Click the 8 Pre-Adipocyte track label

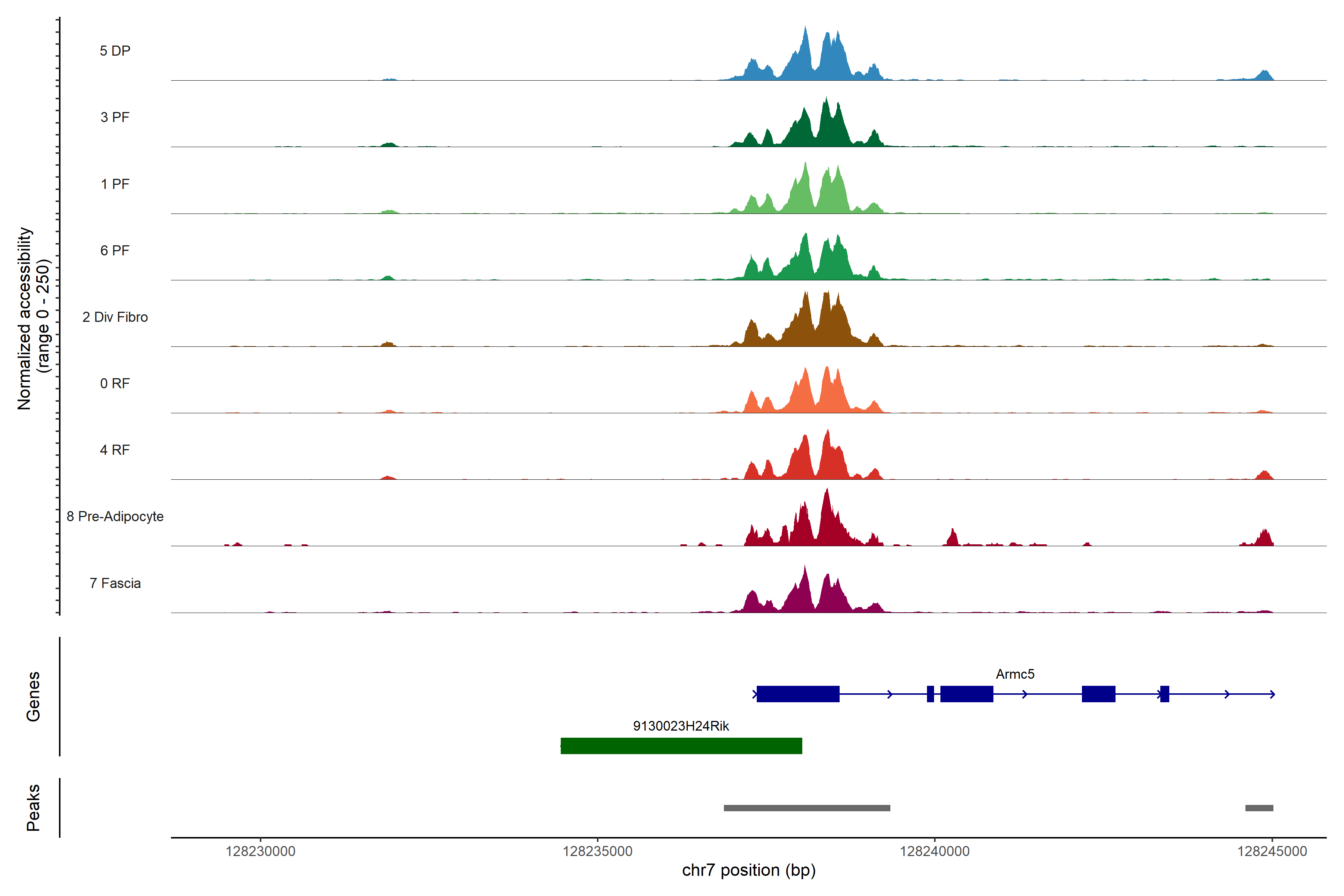click(x=115, y=517)
